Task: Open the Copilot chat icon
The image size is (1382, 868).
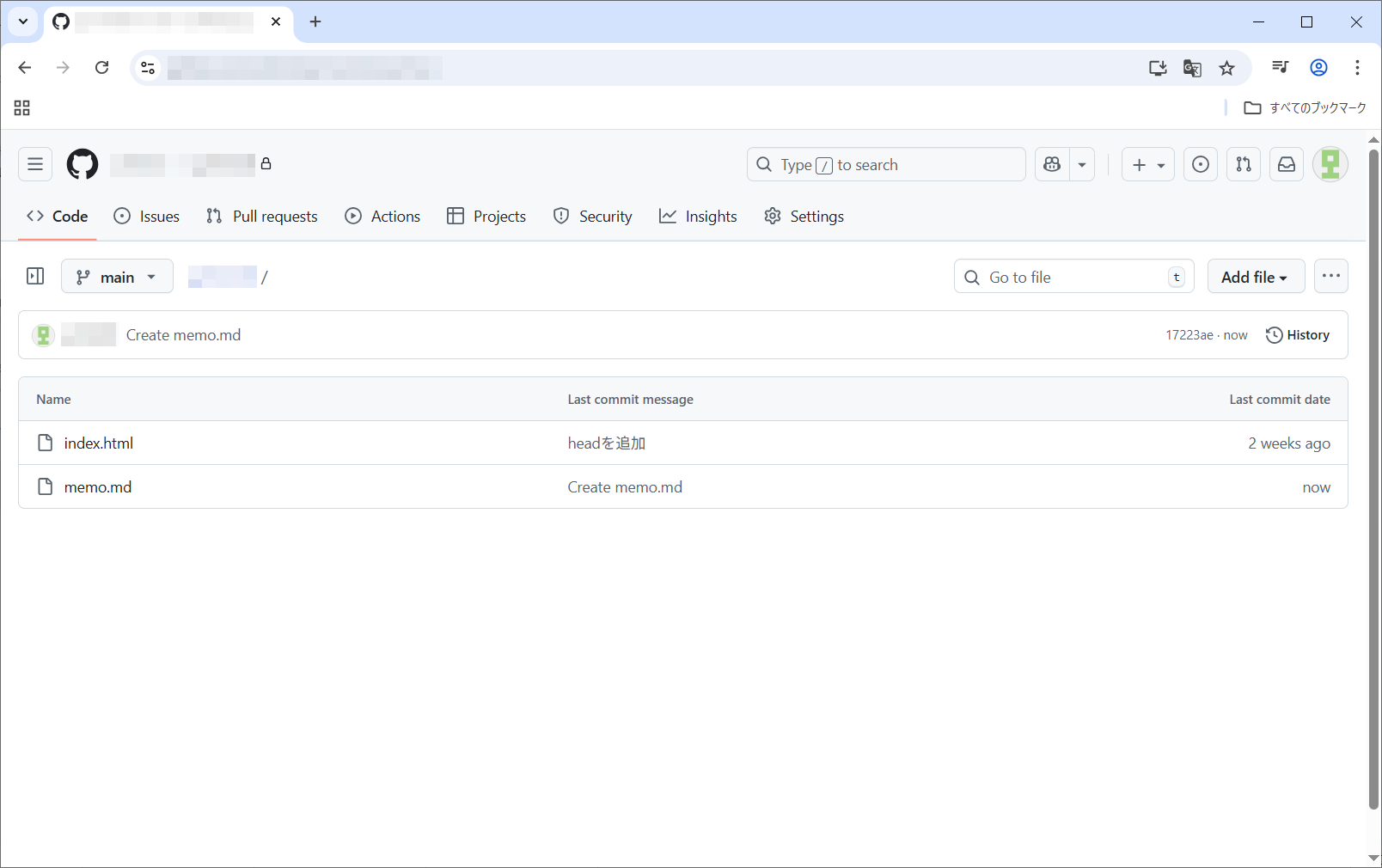Action: (1052, 164)
